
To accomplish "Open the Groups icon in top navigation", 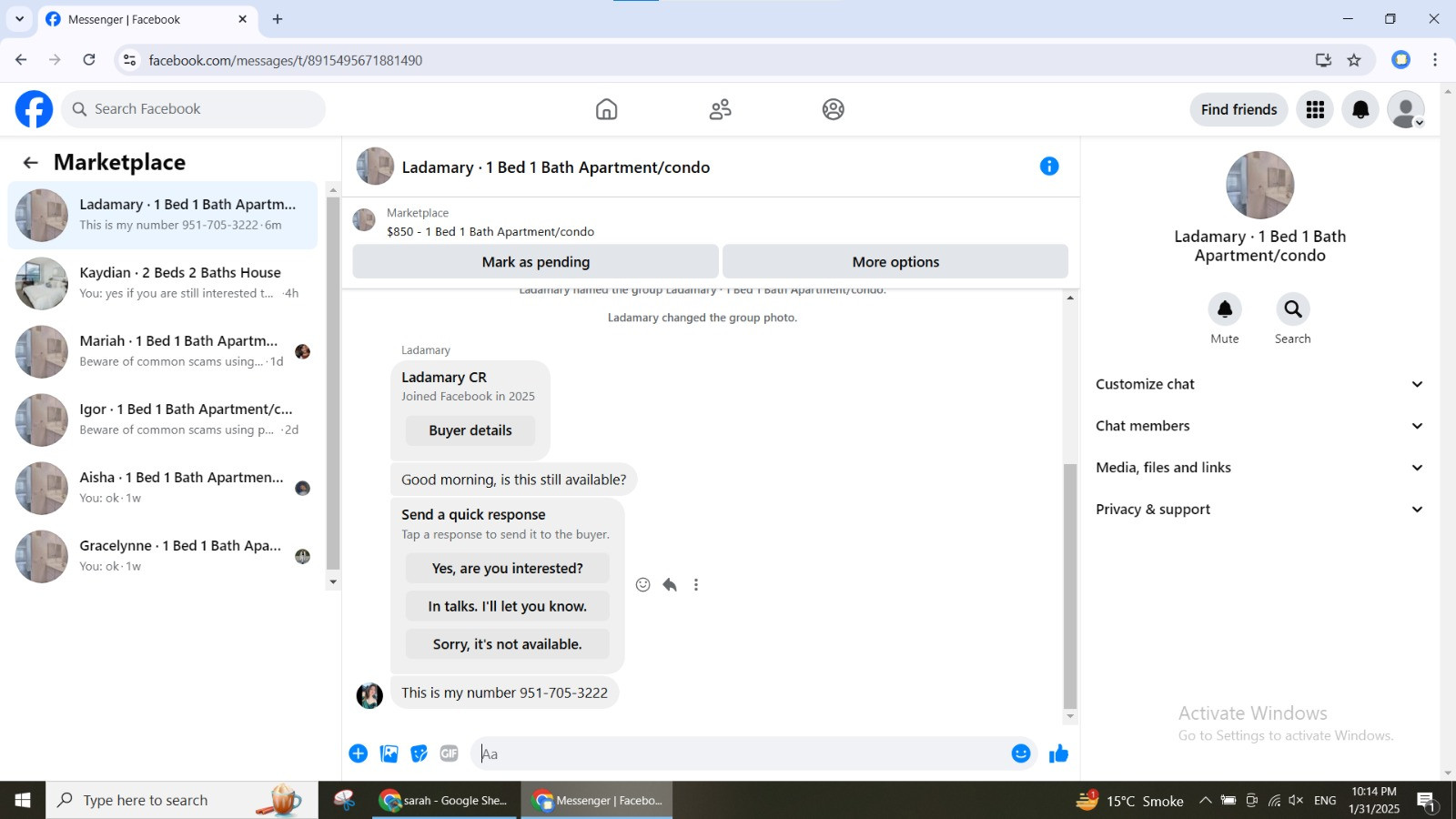I will pyautogui.click(x=833, y=109).
